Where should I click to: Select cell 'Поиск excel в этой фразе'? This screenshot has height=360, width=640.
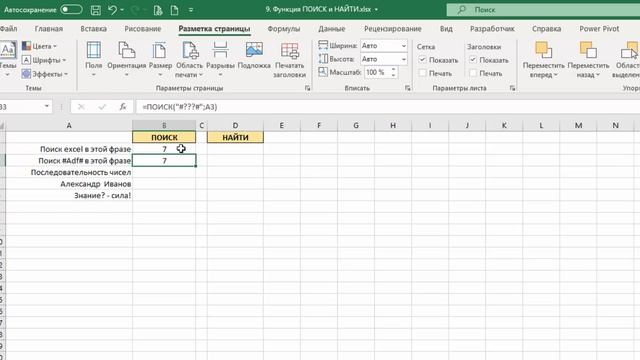click(69, 149)
